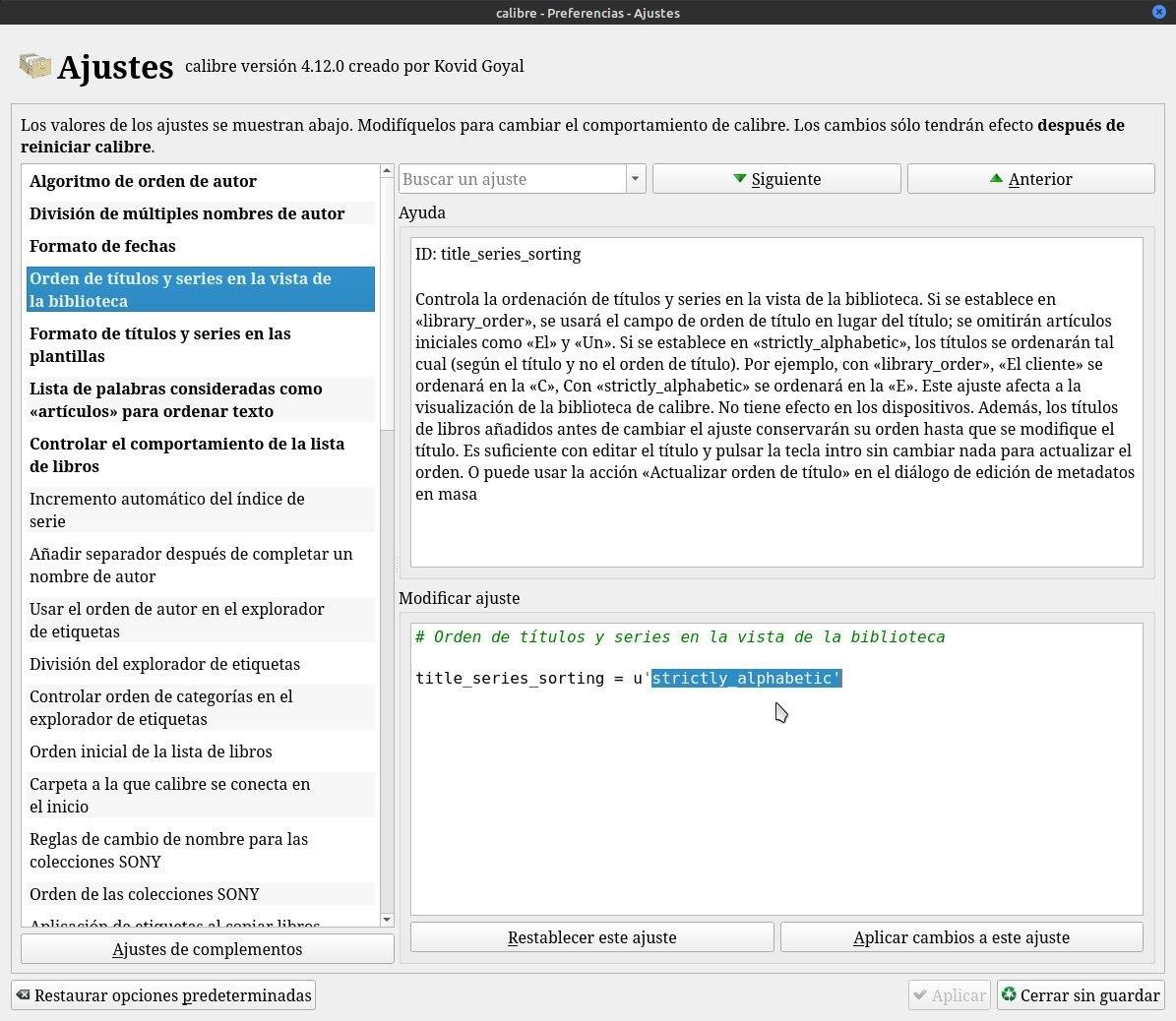The width and height of the screenshot is (1176, 1021).
Task: Click the Siguiente button
Action: tap(776, 178)
